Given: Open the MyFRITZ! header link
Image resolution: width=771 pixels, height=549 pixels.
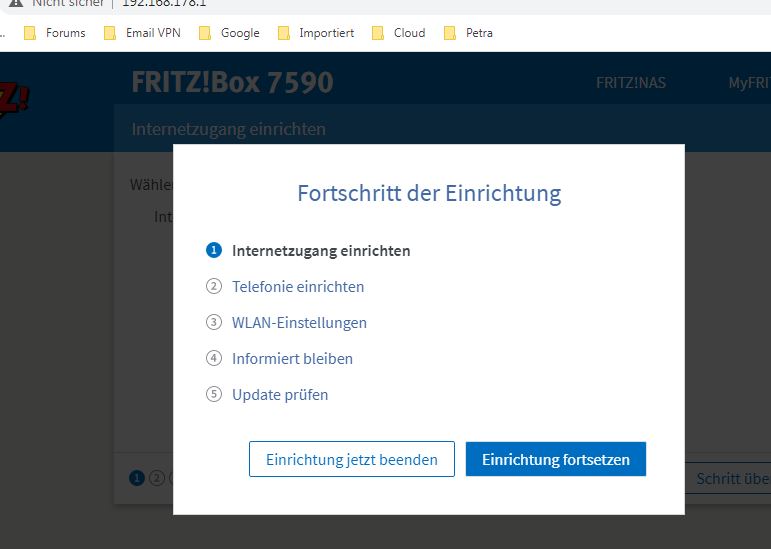Looking at the screenshot, I should click(x=749, y=83).
